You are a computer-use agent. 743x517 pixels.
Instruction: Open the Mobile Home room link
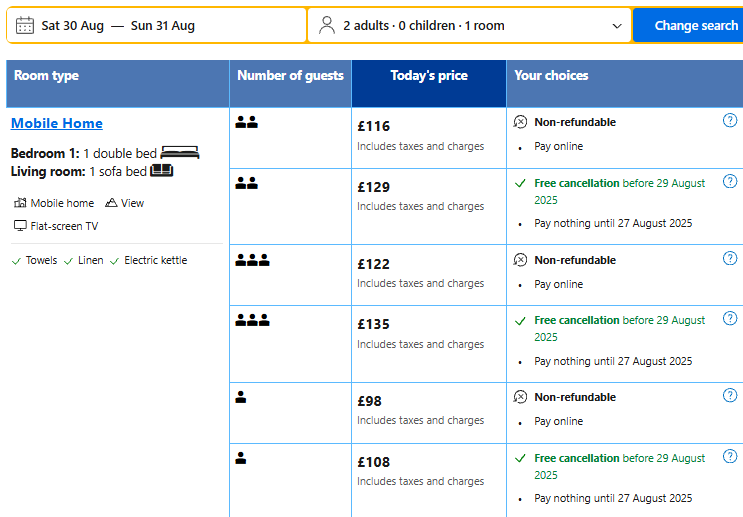point(57,123)
